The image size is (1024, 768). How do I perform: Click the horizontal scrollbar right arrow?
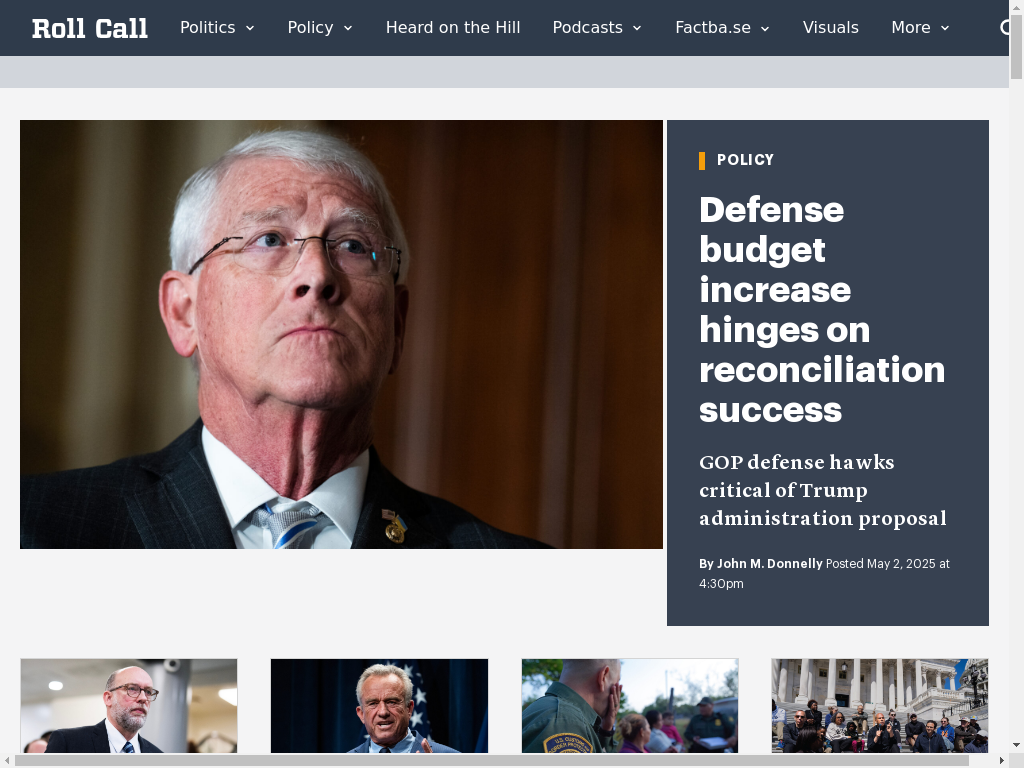pos(1003,761)
